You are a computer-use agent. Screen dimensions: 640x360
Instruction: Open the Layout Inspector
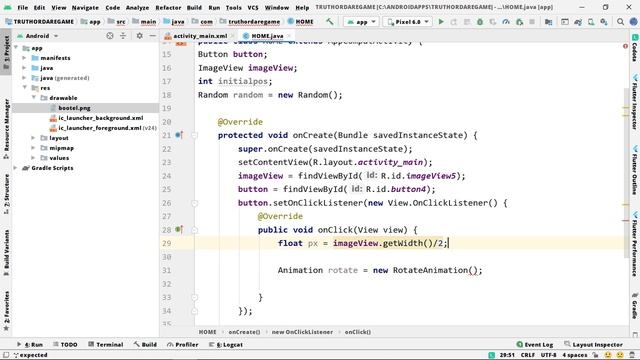click(593, 344)
